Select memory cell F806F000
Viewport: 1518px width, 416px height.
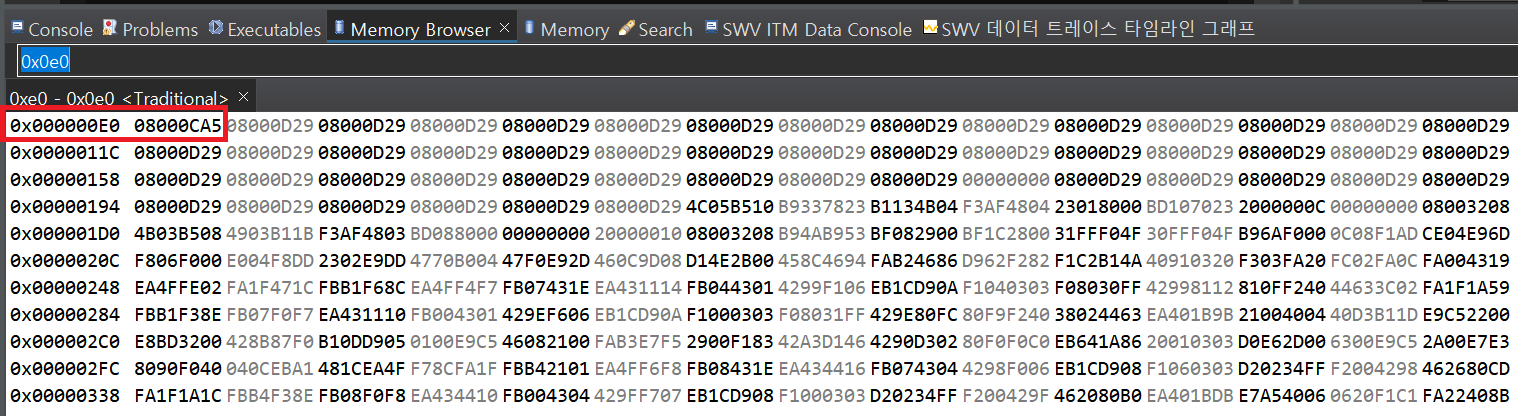(x=178, y=261)
